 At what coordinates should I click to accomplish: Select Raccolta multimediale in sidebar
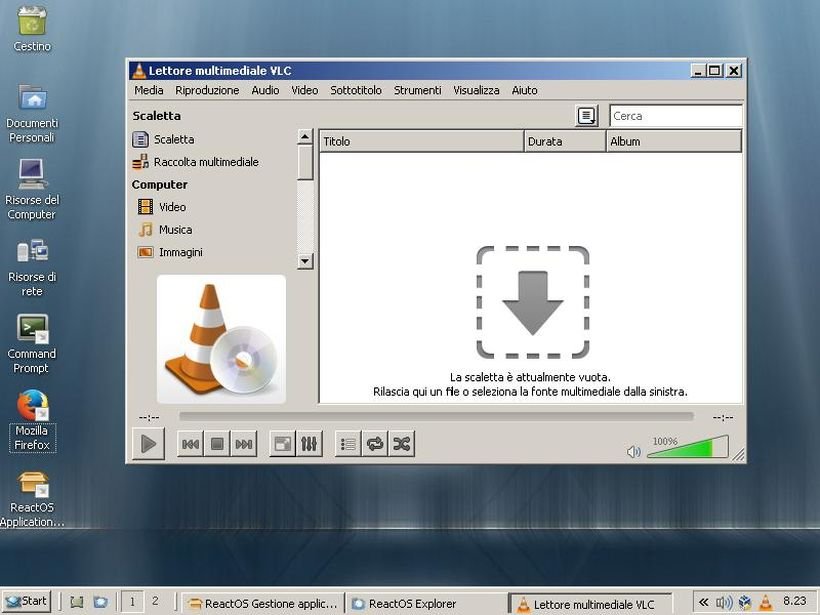click(205, 162)
